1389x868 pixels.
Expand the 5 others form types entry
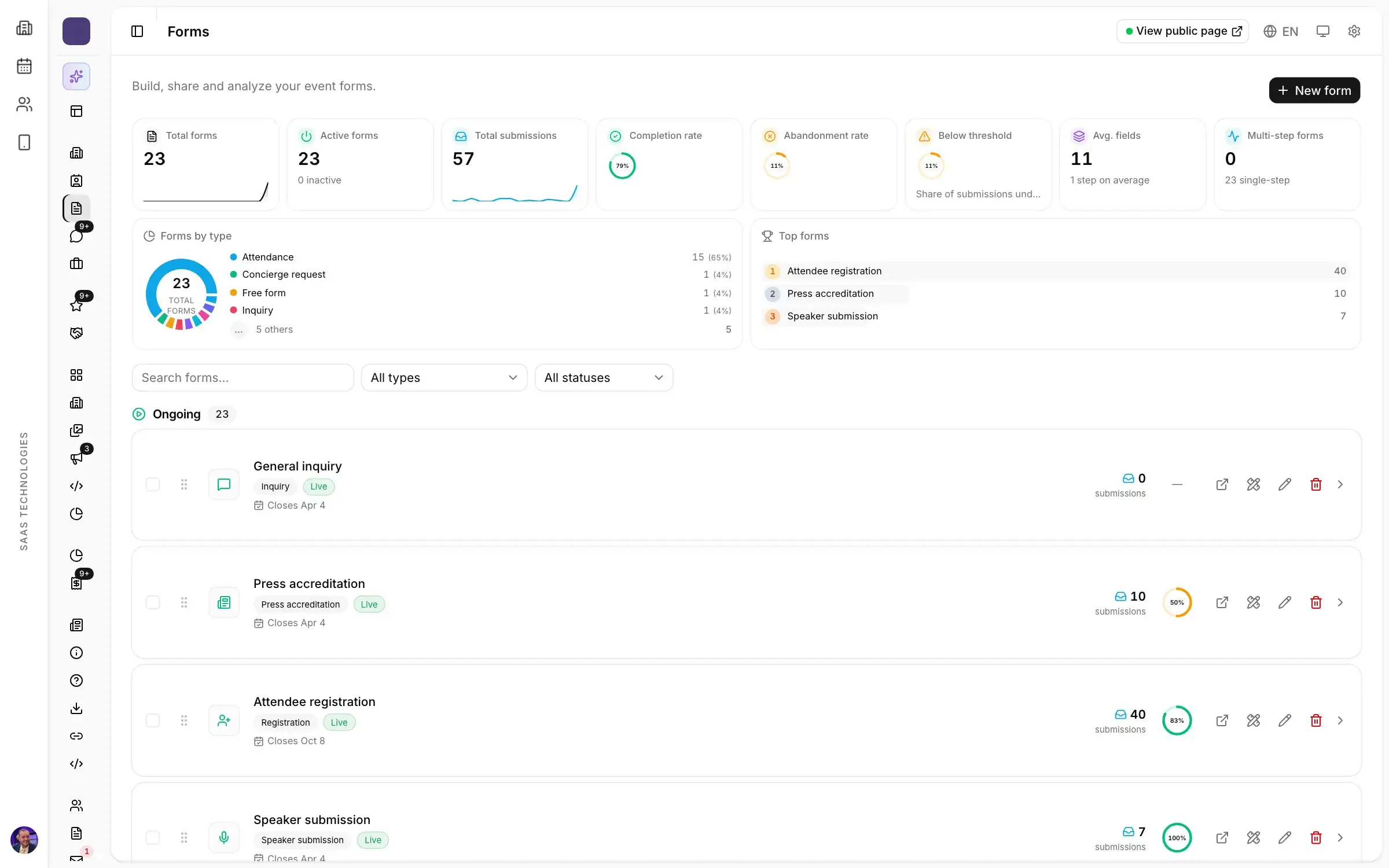(x=274, y=329)
